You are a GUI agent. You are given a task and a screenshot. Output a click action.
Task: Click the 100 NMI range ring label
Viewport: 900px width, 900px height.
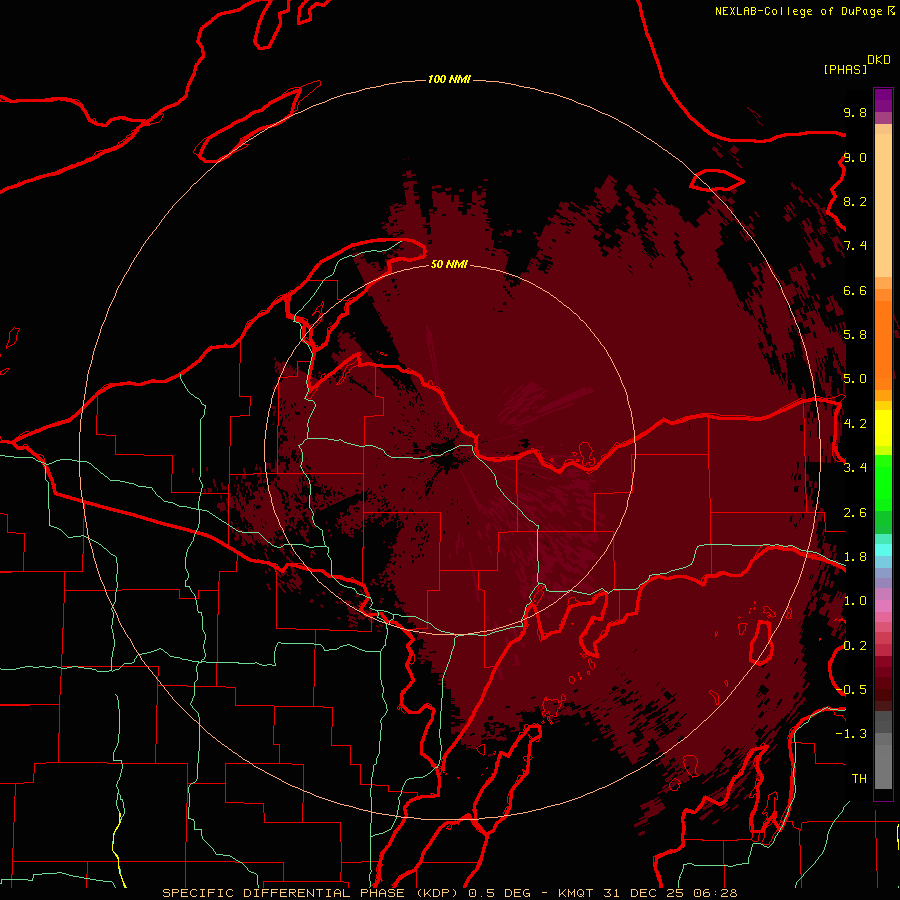[449, 79]
